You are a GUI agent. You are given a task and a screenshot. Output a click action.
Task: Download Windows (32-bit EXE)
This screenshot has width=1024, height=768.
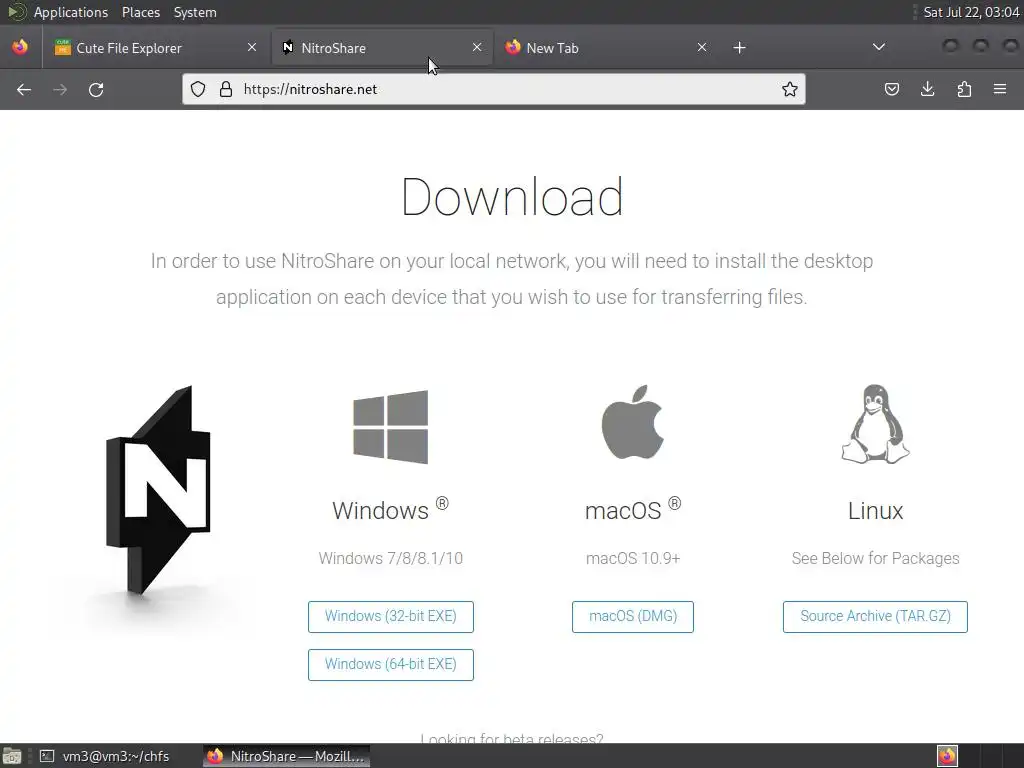coord(391,616)
